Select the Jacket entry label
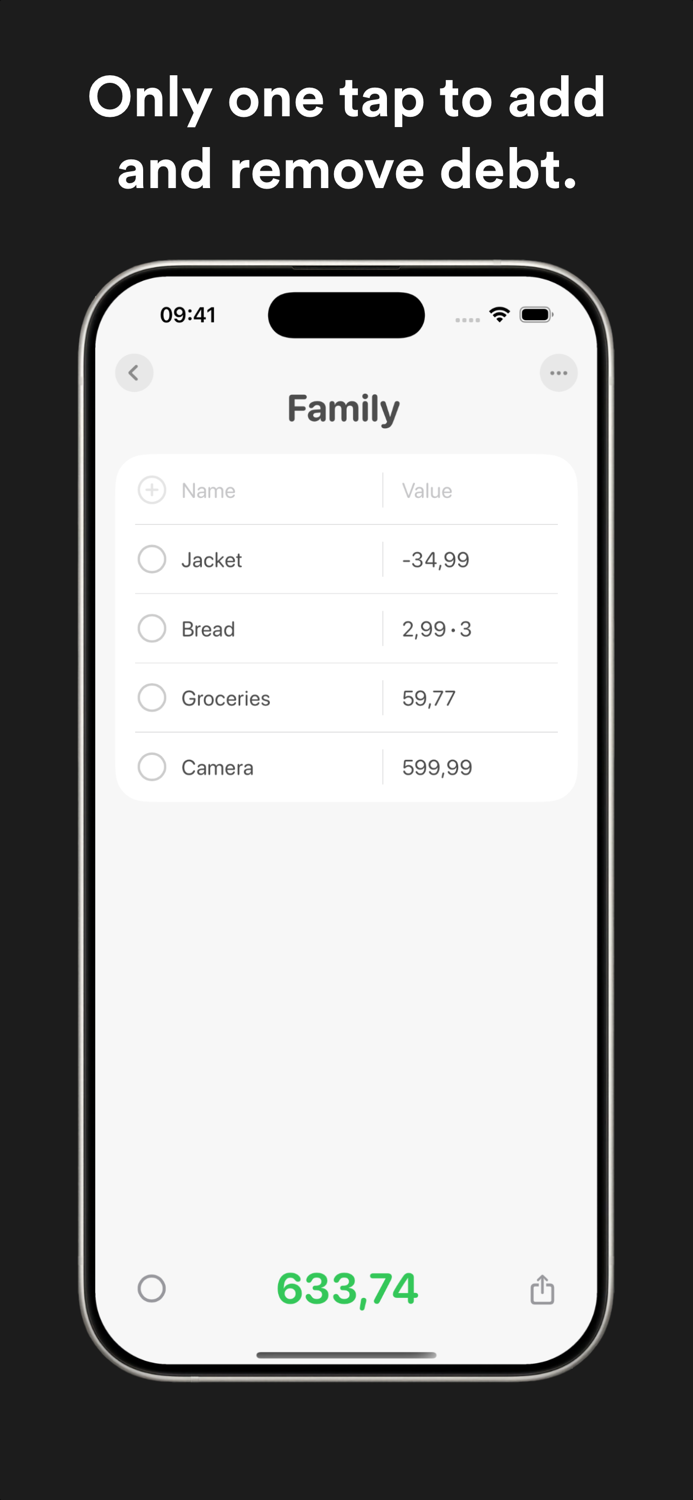Viewport: 693px width, 1500px height. [211, 559]
